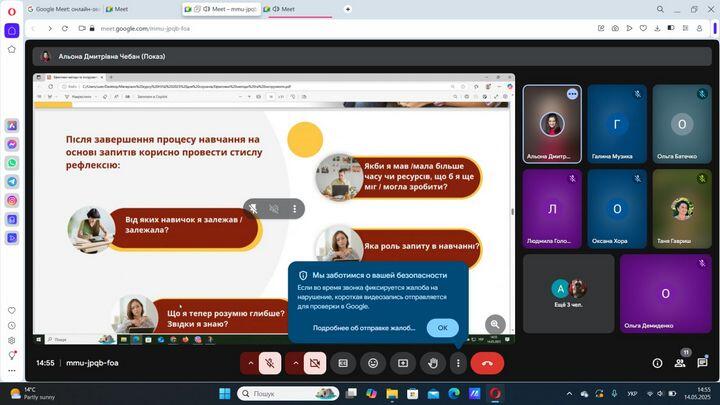Open Opera profile icon in toolbar
The height and width of the screenshot is (405, 720).
[699, 28]
